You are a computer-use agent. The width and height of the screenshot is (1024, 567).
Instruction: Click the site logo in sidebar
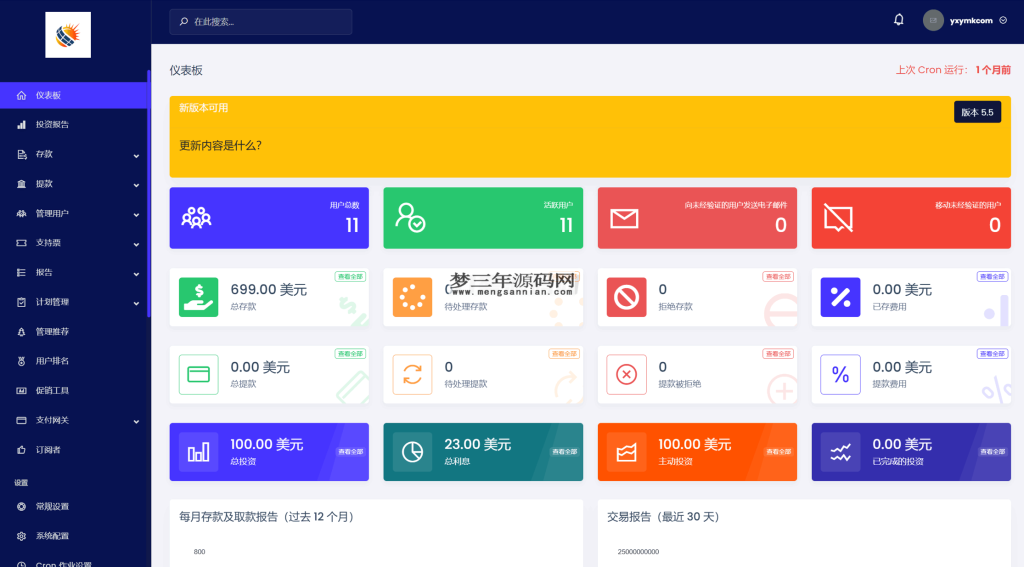[68, 35]
